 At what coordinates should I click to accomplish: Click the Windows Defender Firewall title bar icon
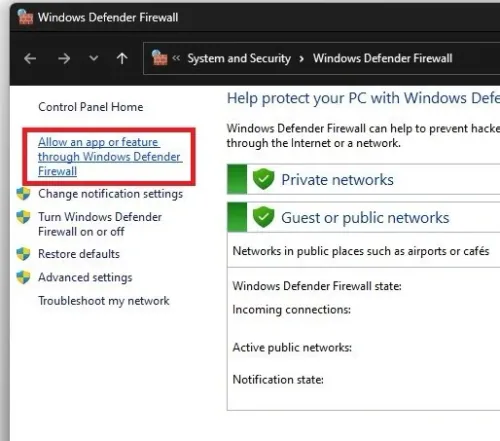coord(25,17)
